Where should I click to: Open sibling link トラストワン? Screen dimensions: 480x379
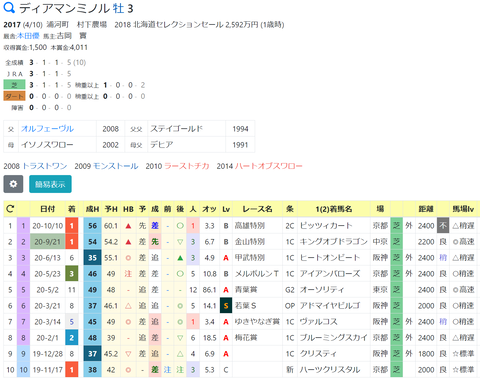(45, 166)
